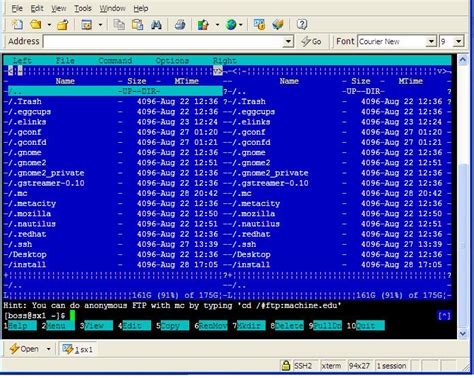
Task: Open the View menu
Action: [x=59, y=8]
